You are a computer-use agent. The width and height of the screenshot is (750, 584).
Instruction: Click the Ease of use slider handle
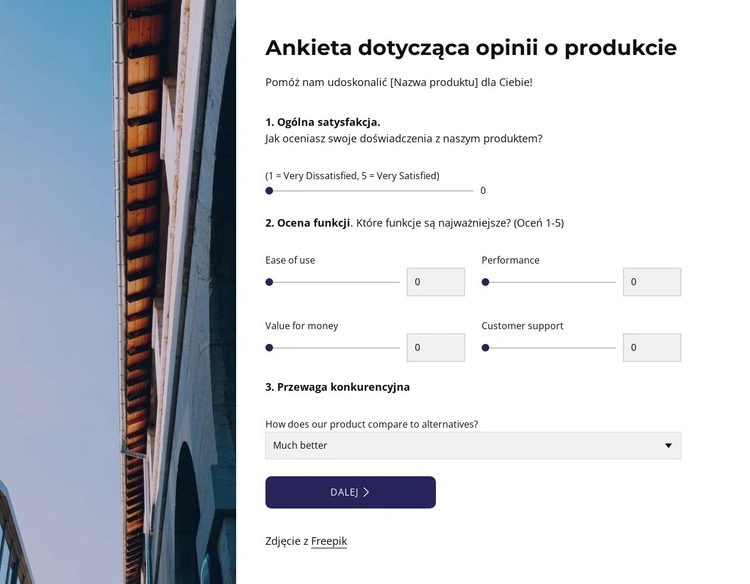269,282
